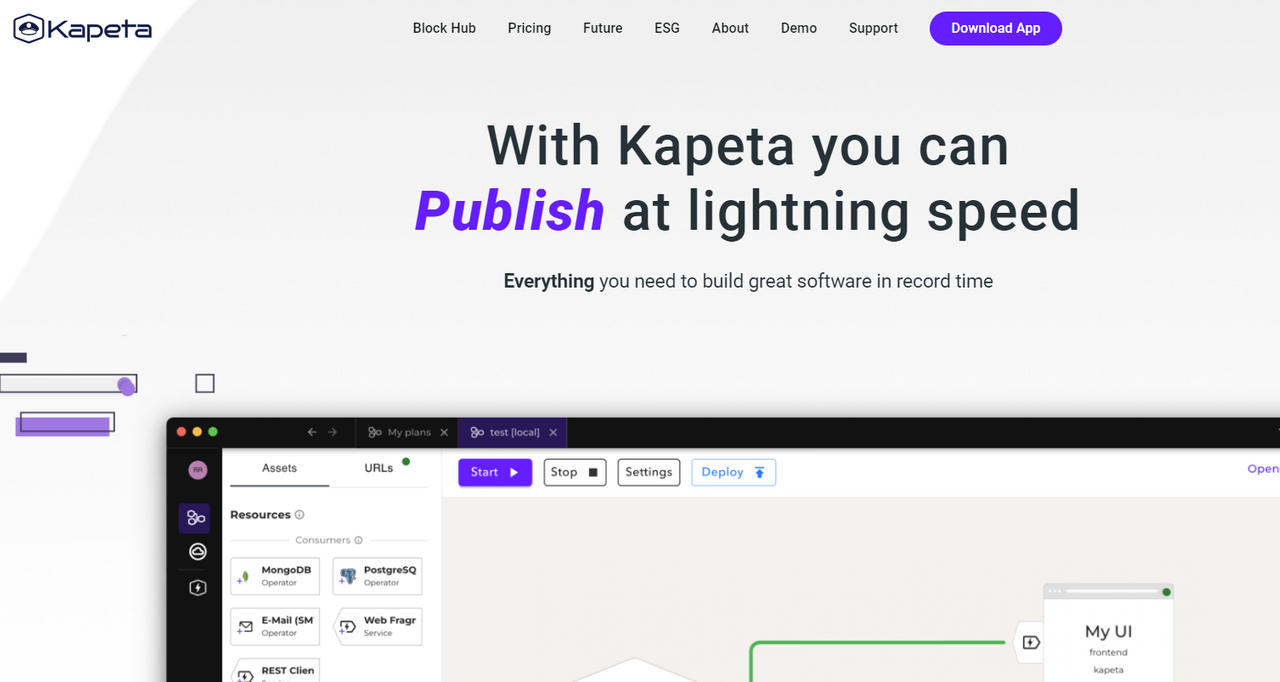Open the cloud deployments sidebar icon
Image resolution: width=1280 pixels, height=682 pixels.
[x=198, y=552]
